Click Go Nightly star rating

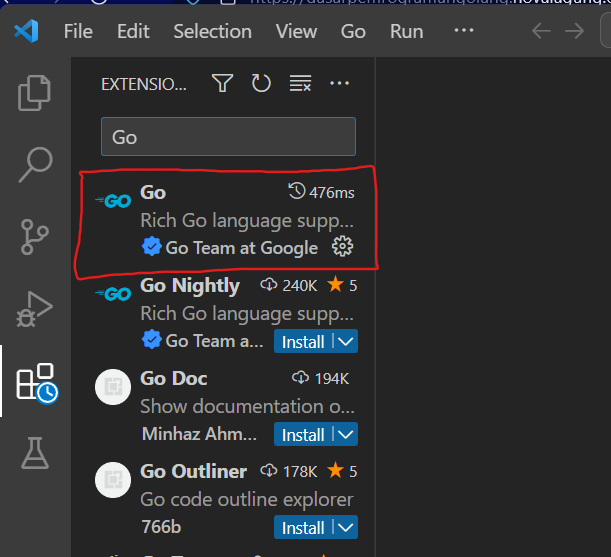pos(342,285)
